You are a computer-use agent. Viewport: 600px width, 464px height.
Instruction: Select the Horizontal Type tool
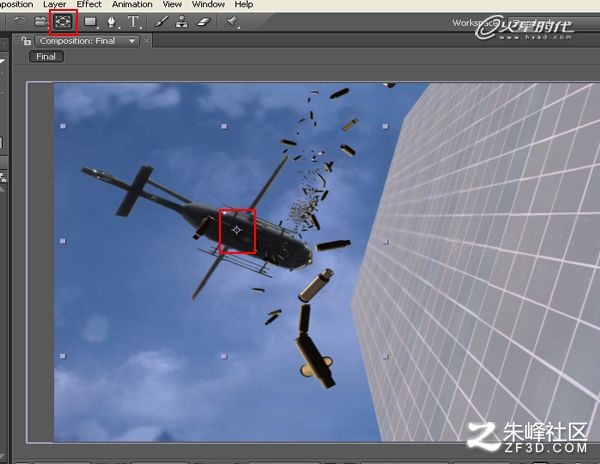[x=134, y=22]
